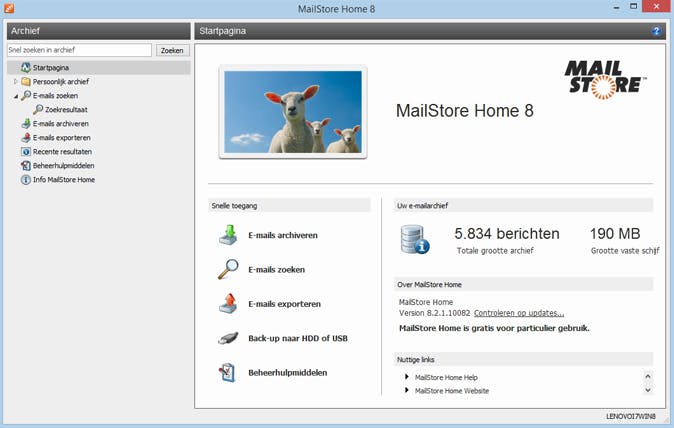Select Startpagina in the archive tree
Screen dimensions: 674x428
click(x=51, y=67)
